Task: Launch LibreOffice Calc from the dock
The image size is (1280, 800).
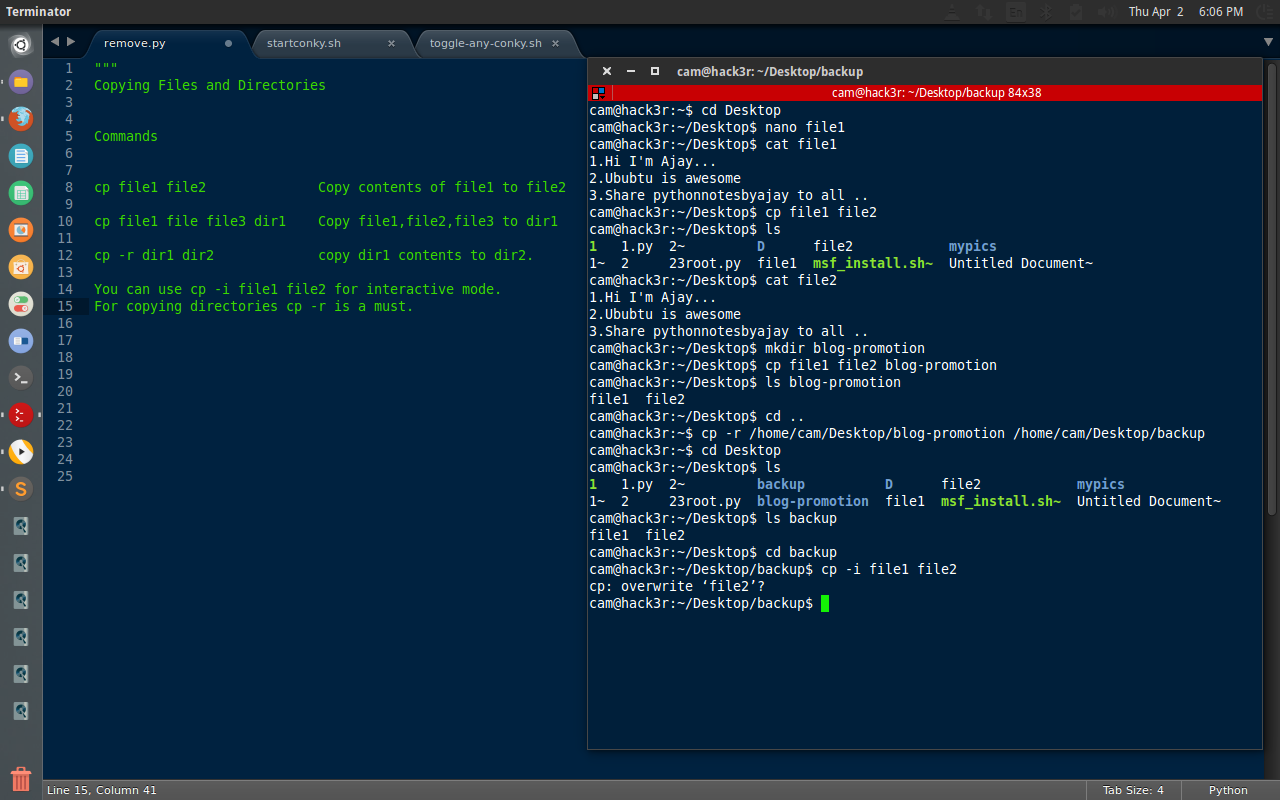Action: pyautogui.click(x=20, y=192)
